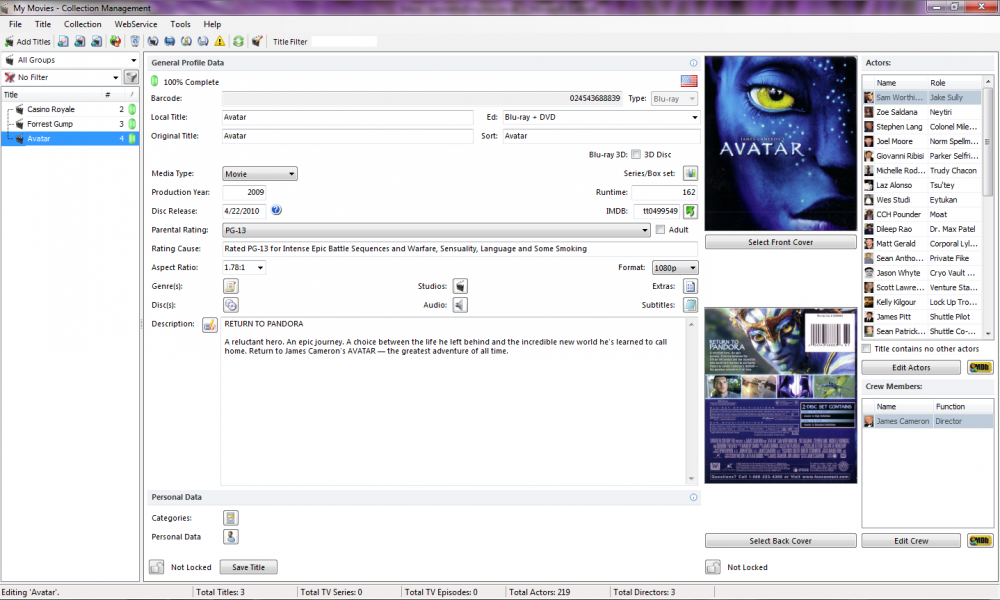
Task: Select Casino Royale in the title list
Action: [x=50, y=109]
